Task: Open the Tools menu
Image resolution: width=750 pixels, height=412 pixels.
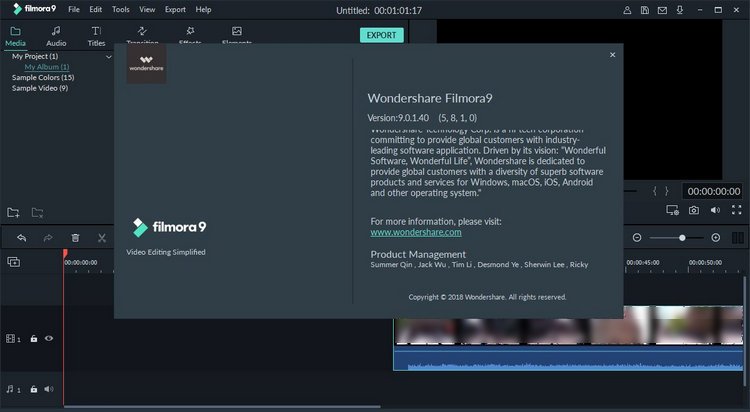Action: (121, 10)
